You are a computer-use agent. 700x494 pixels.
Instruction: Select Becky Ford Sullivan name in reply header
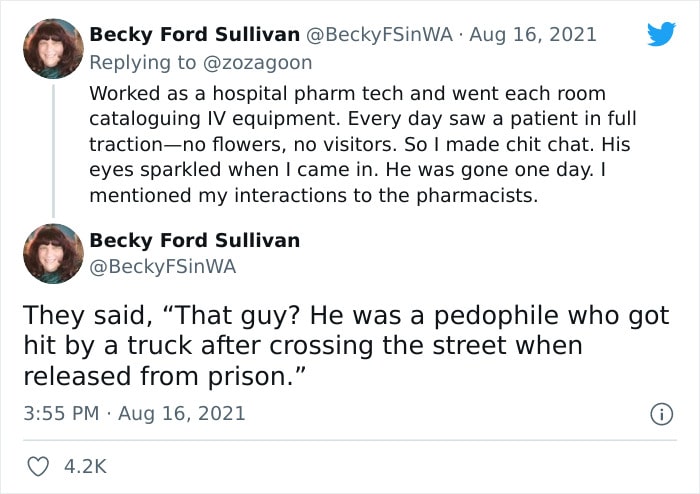[195, 34]
